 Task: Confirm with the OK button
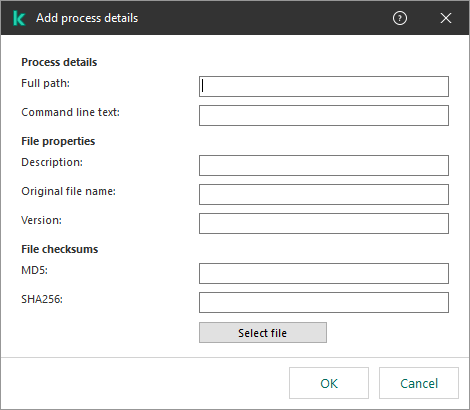pos(329,383)
